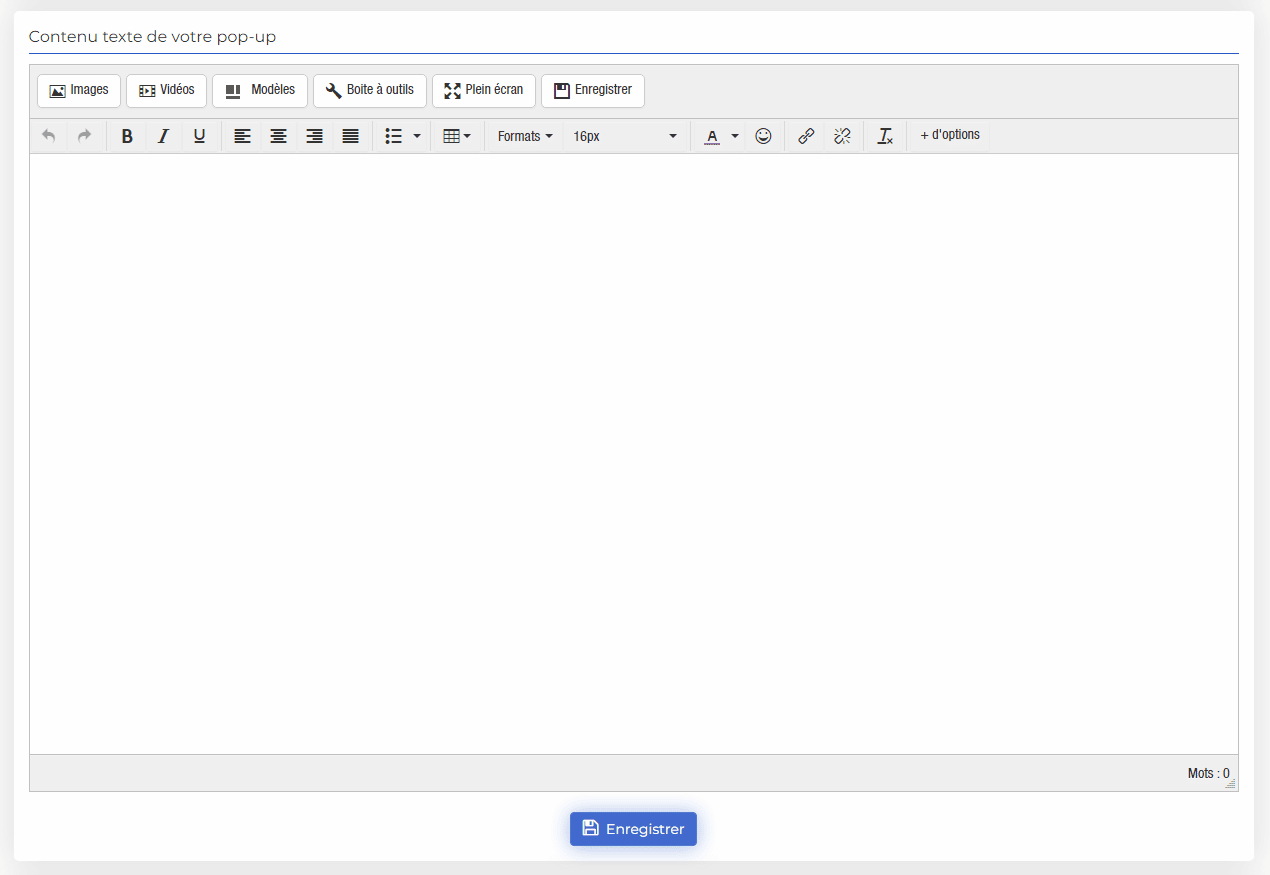Grab the editor resize handle corner

pyautogui.click(x=1231, y=784)
